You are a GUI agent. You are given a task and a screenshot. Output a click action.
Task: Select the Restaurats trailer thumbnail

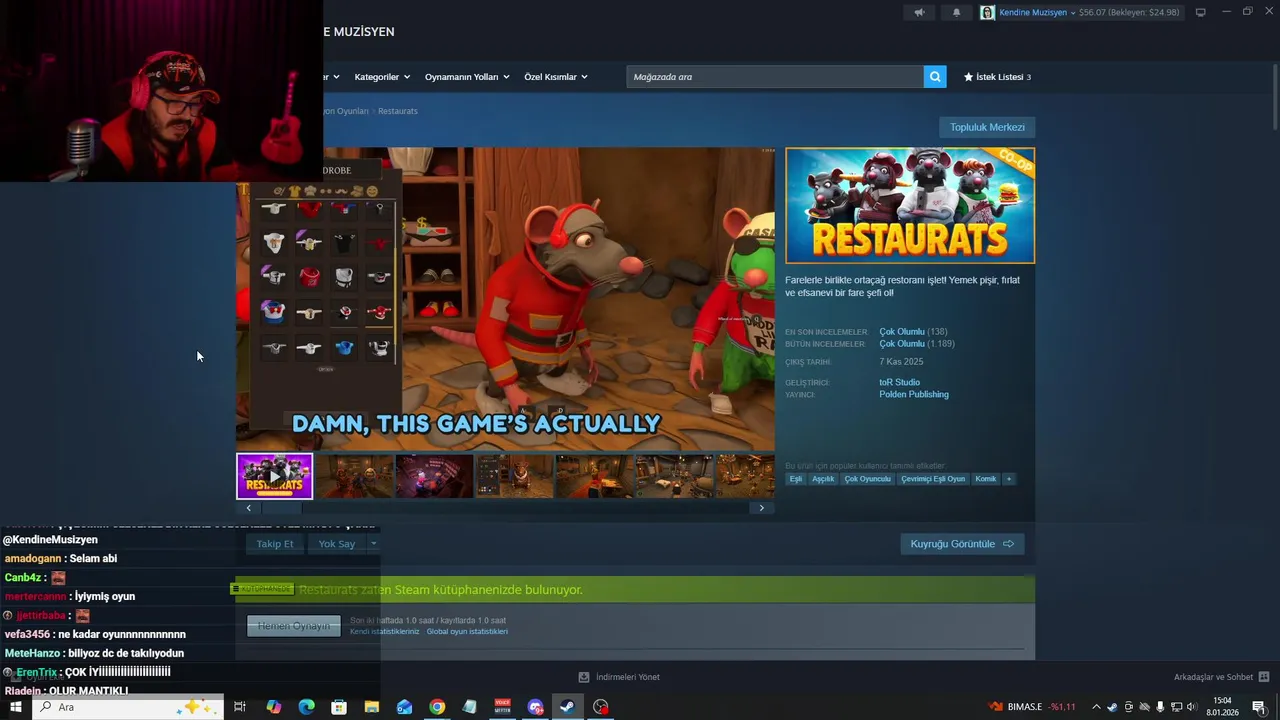point(274,476)
